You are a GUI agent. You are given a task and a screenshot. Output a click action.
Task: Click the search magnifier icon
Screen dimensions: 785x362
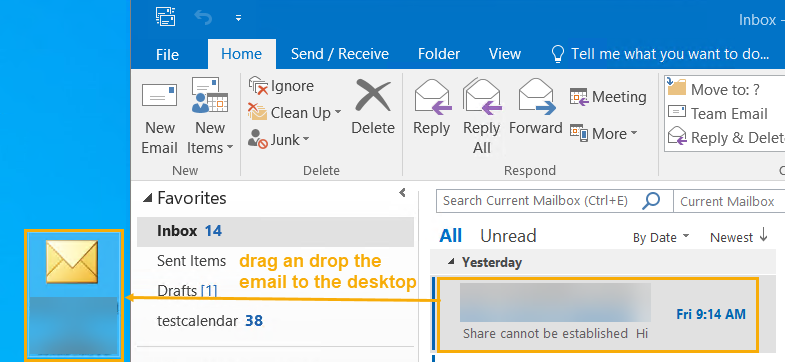click(x=651, y=201)
